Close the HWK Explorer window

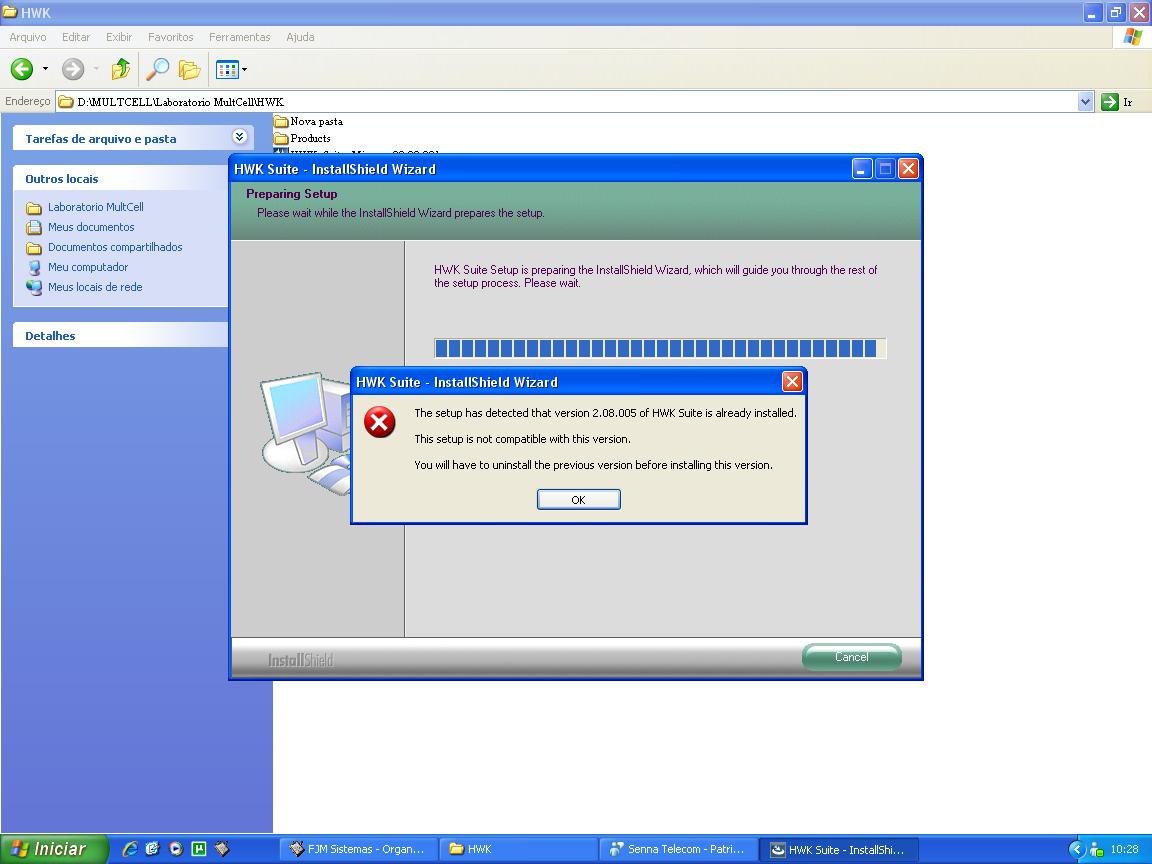point(1139,12)
